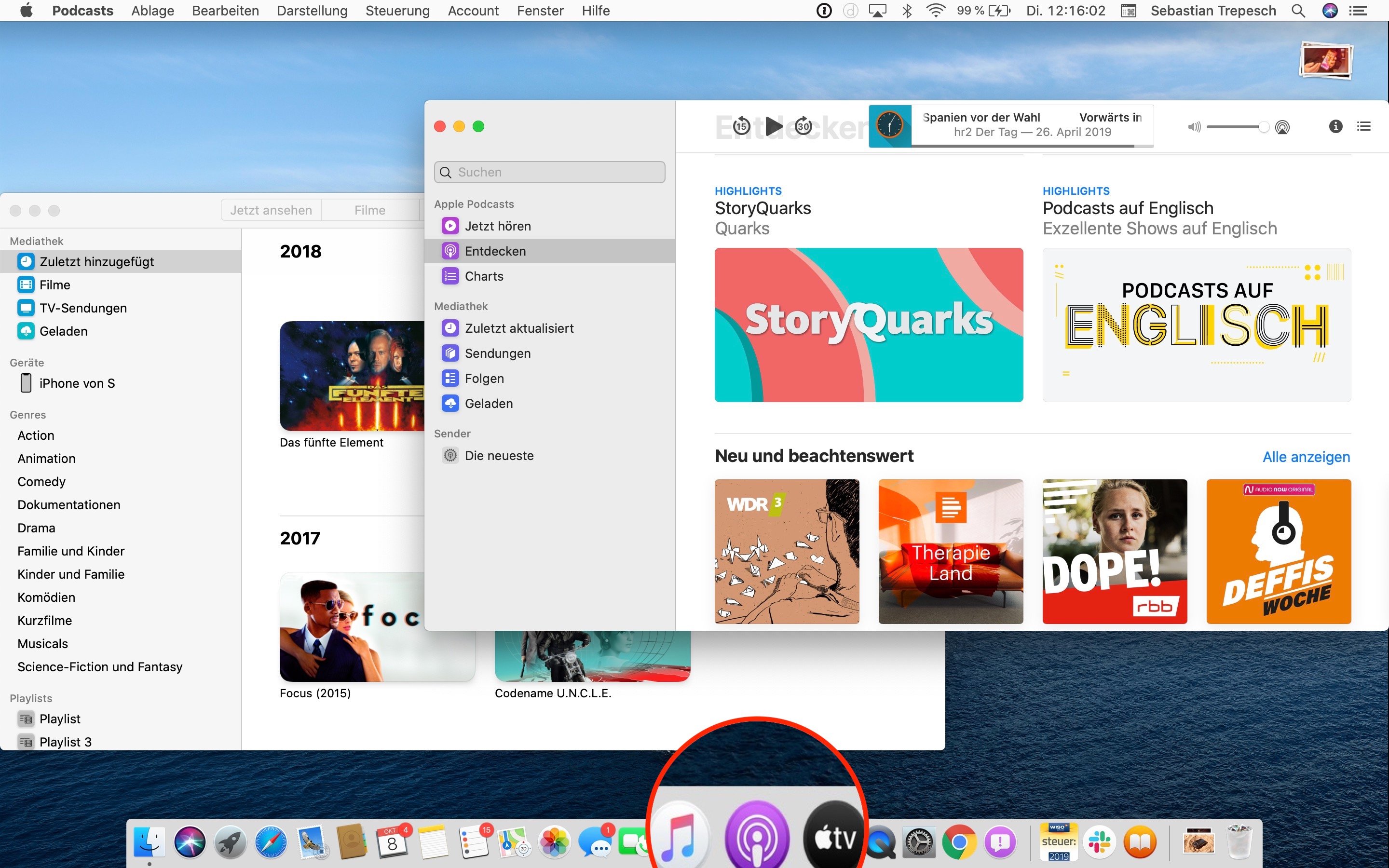1389x868 pixels.
Task: Focus the Suchen search field
Action: (549, 172)
